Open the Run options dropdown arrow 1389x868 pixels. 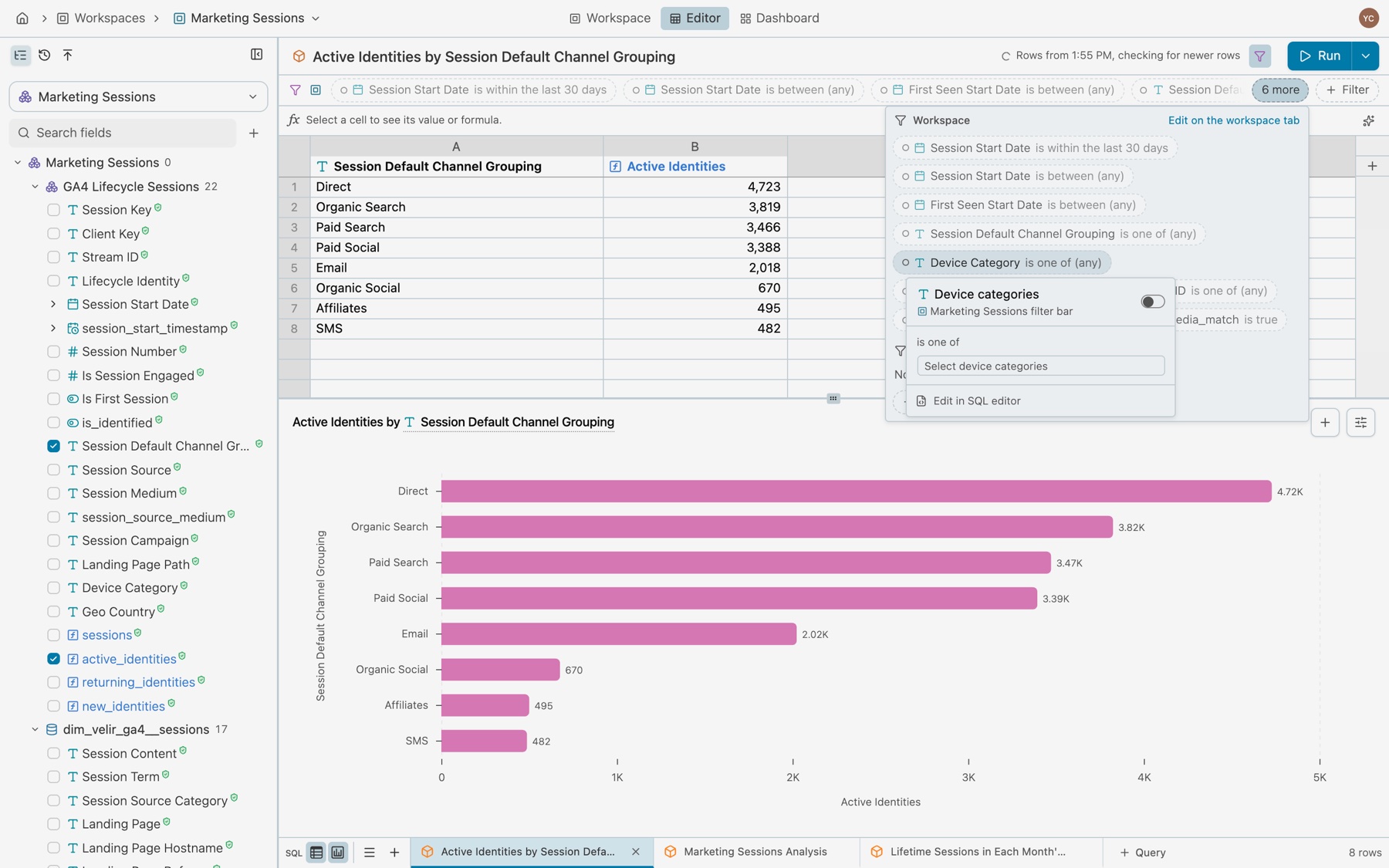(1365, 56)
